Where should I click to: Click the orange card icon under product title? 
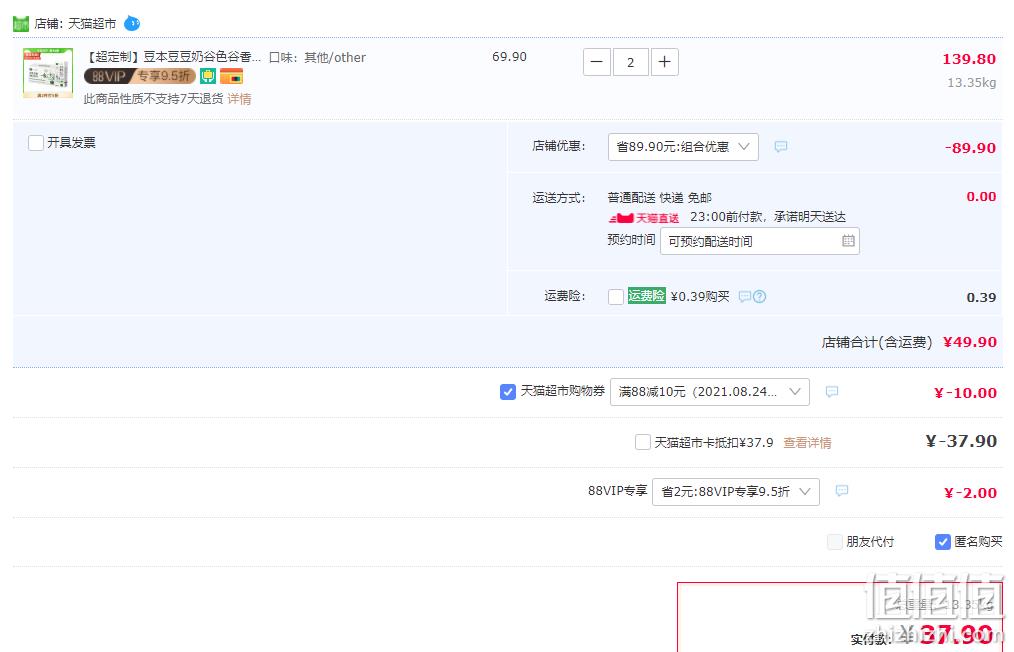232,76
